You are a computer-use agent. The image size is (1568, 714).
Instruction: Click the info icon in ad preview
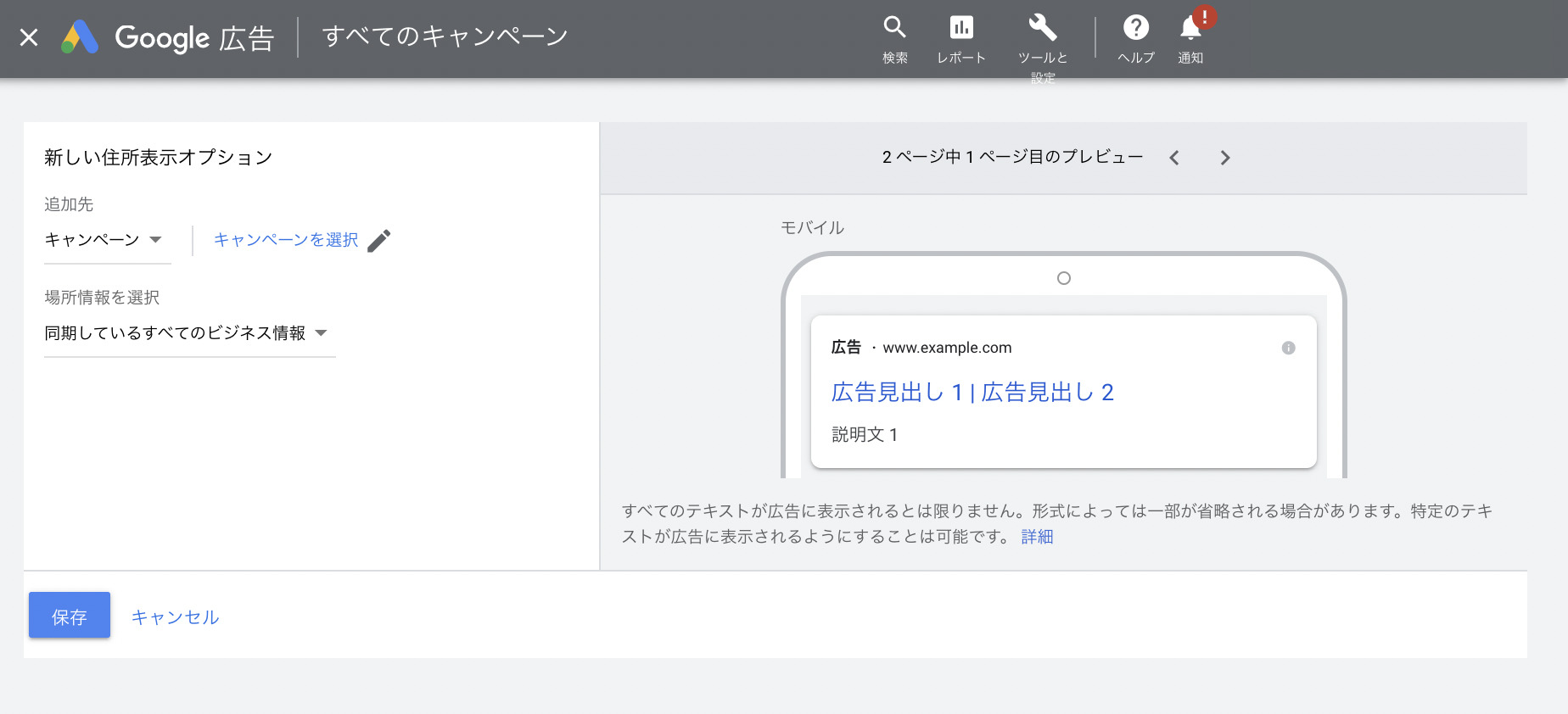click(1288, 348)
